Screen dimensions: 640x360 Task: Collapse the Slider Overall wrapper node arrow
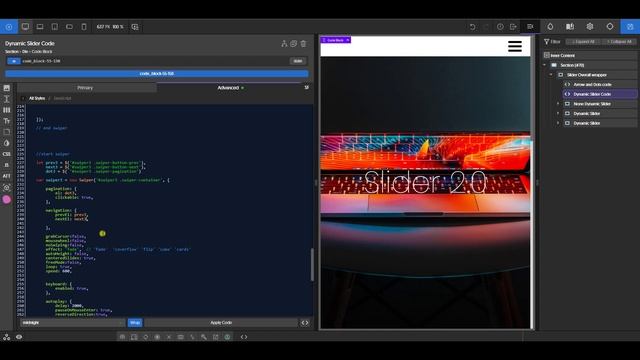click(x=551, y=75)
